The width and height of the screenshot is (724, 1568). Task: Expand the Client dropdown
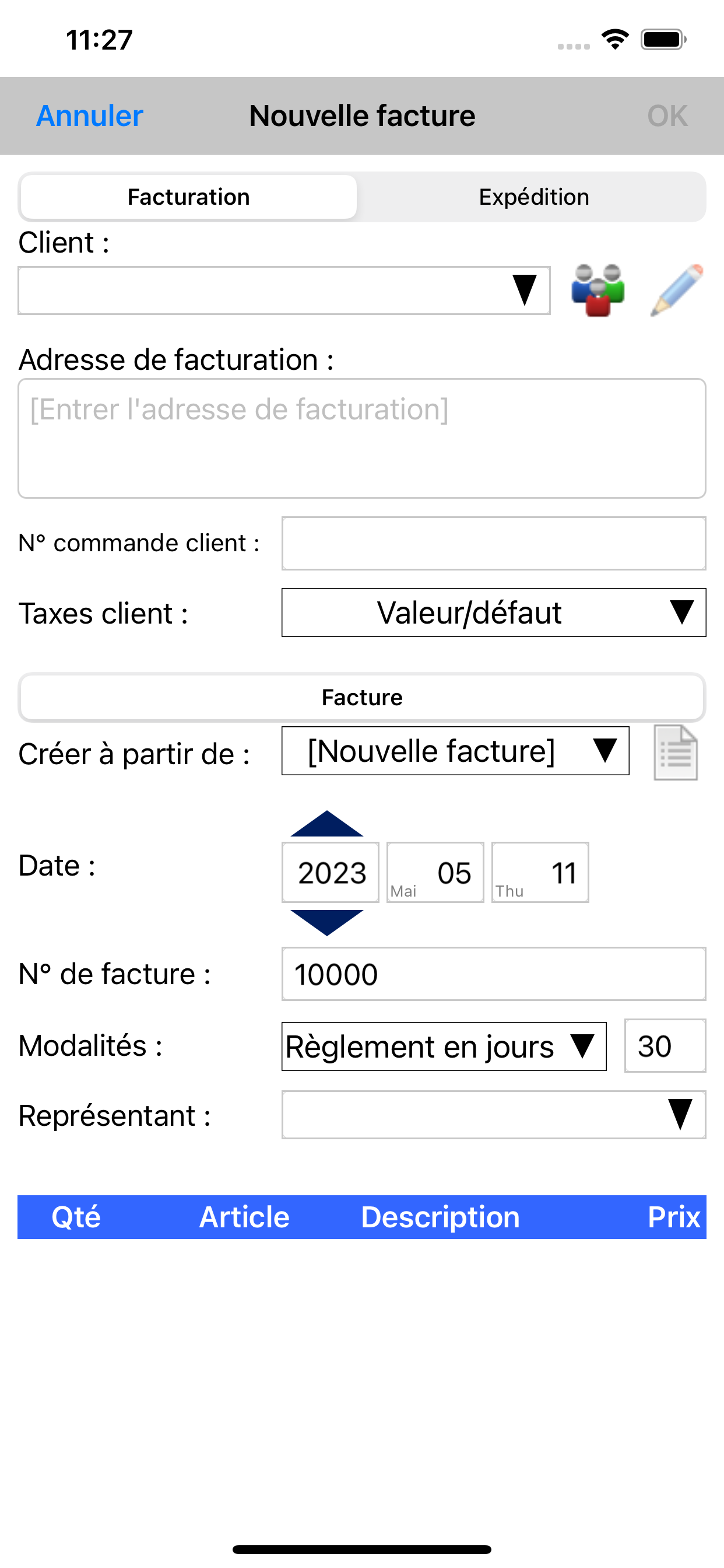tap(284, 290)
